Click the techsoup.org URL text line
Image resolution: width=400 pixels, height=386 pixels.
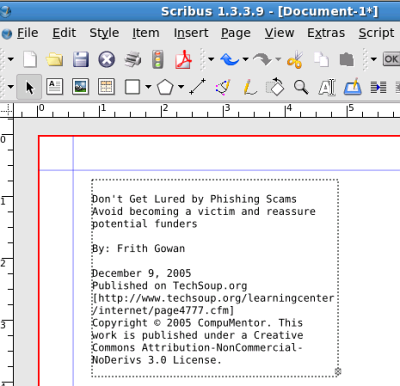[x=213, y=298]
